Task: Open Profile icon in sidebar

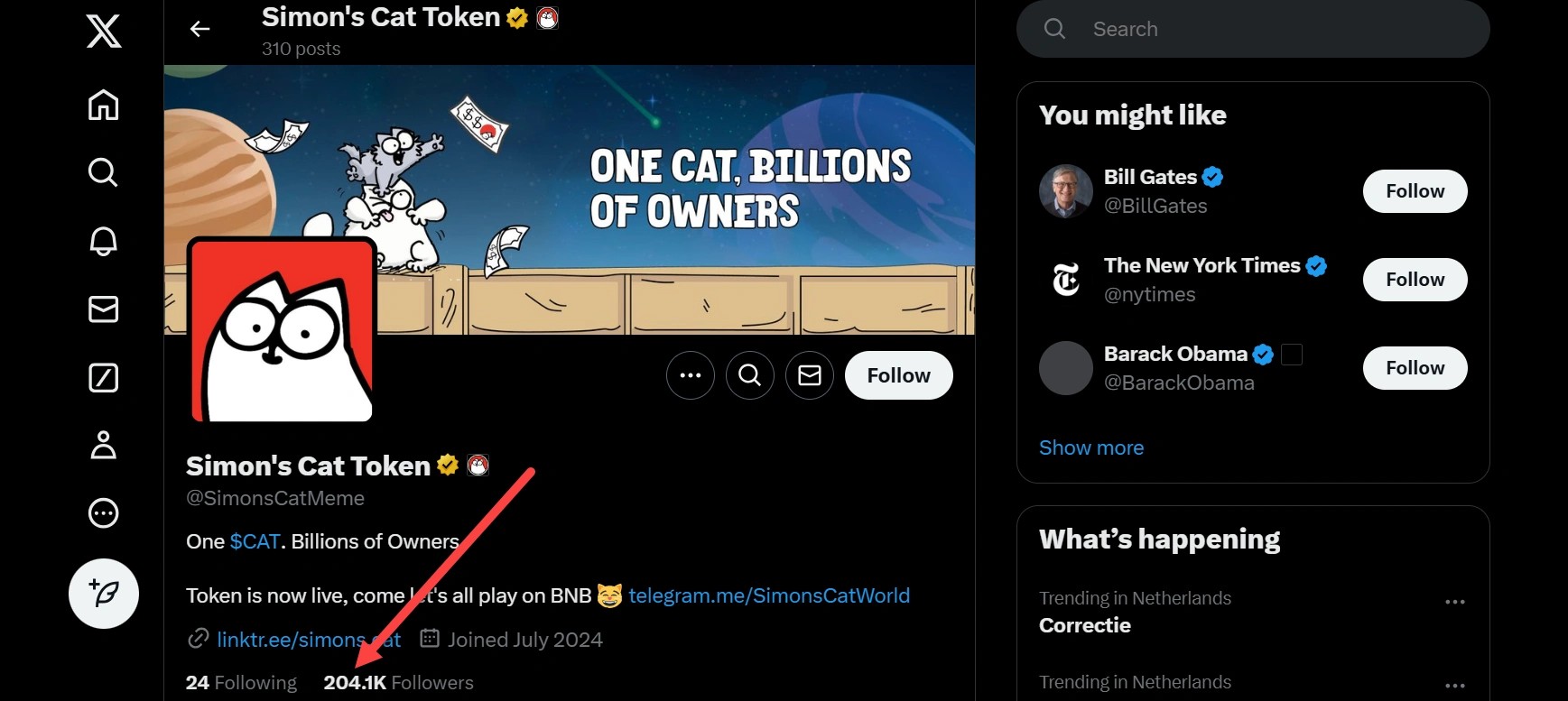Action: (x=104, y=446)
